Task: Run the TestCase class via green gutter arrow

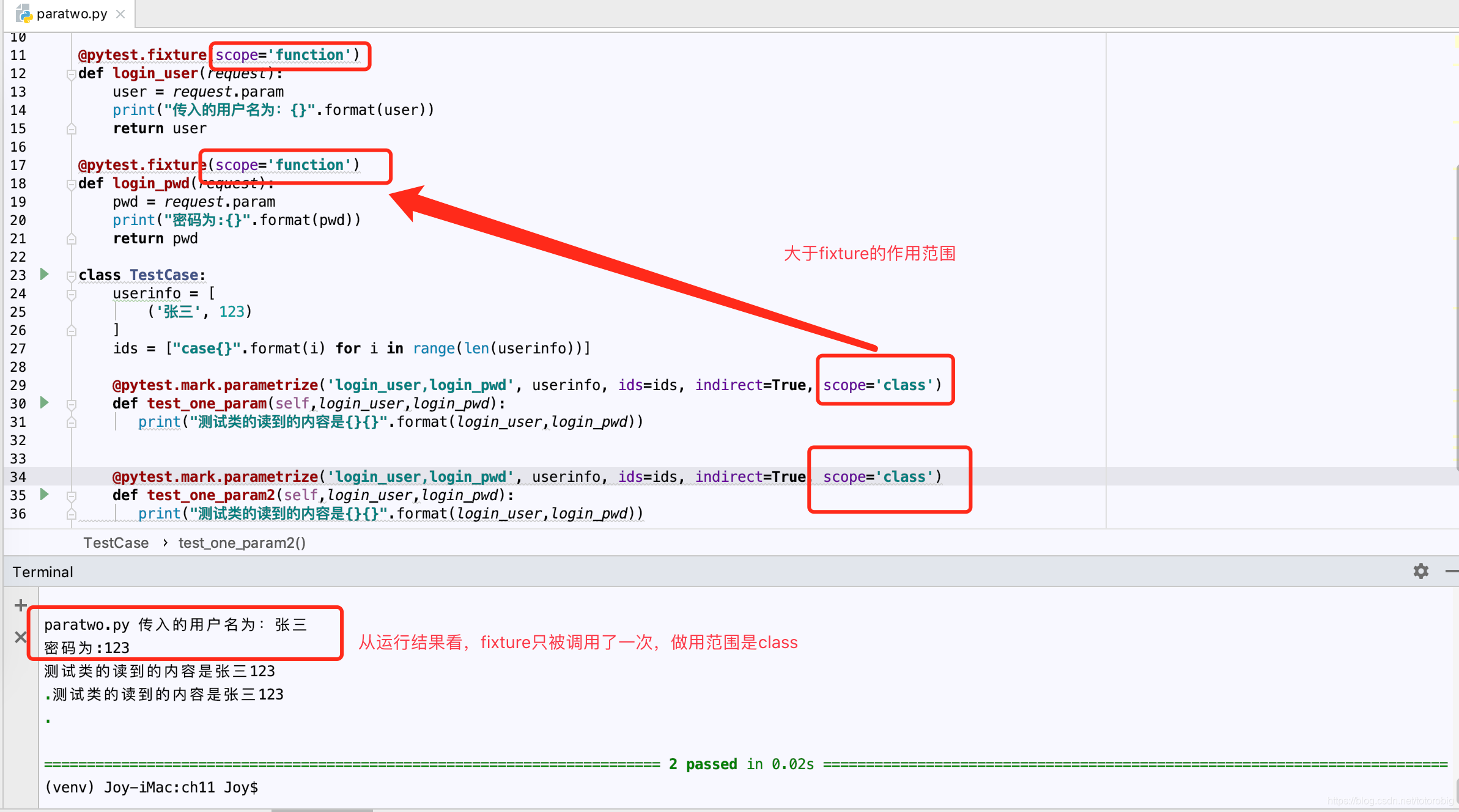Action: 43,275
